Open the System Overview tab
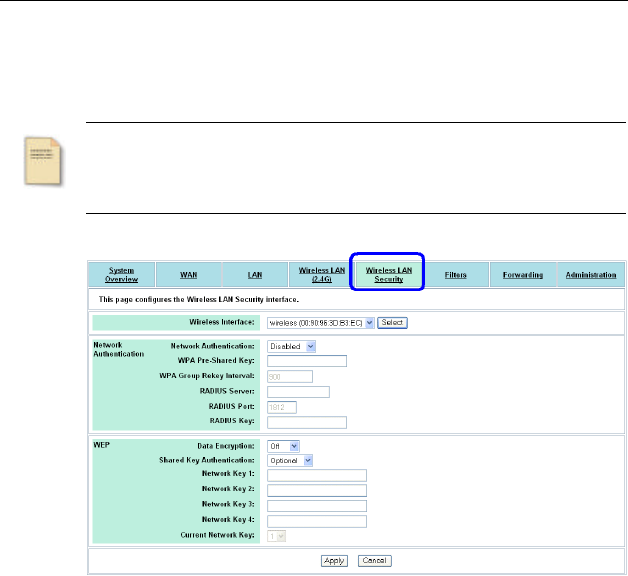This screenshot has height=576, width=628. [120, 274]
